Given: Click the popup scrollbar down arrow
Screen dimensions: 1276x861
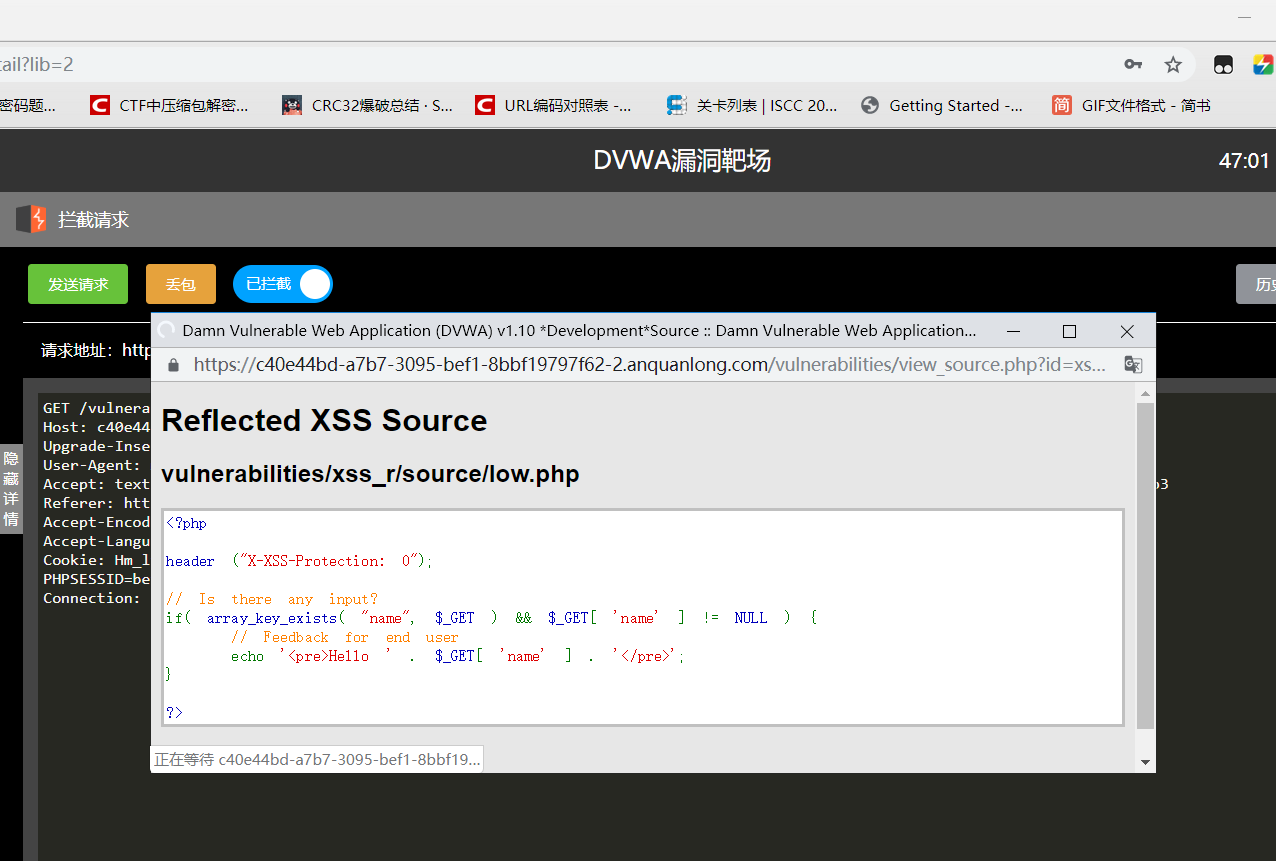Looking at the screenshot, I should pos(1145,762).
